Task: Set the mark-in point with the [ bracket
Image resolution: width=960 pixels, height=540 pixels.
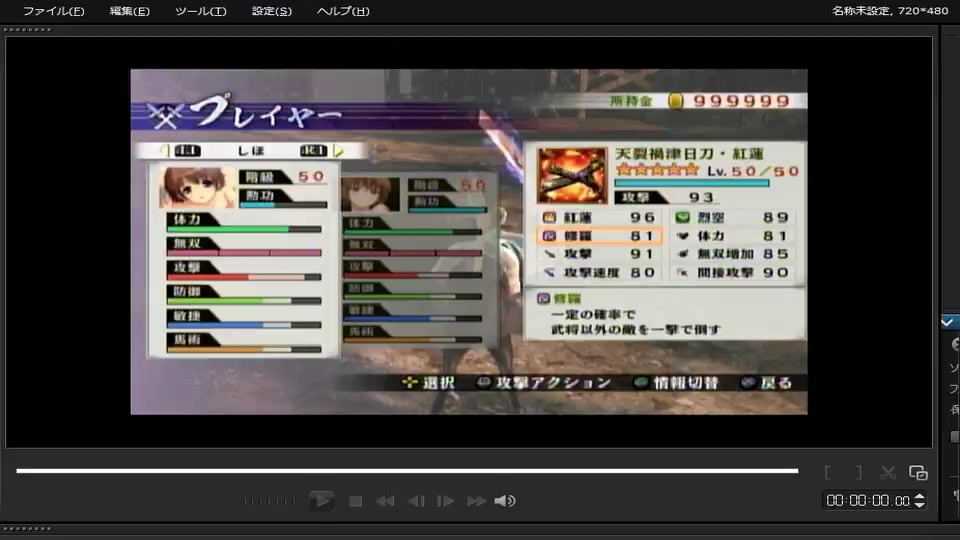Action: [x=828, y=473]
